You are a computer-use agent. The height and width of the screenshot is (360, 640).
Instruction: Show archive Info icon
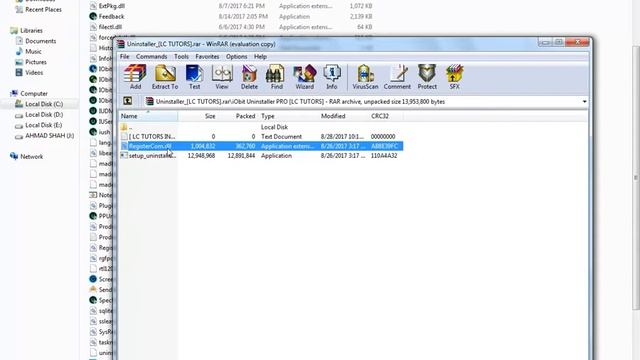[x=331, y=77]
